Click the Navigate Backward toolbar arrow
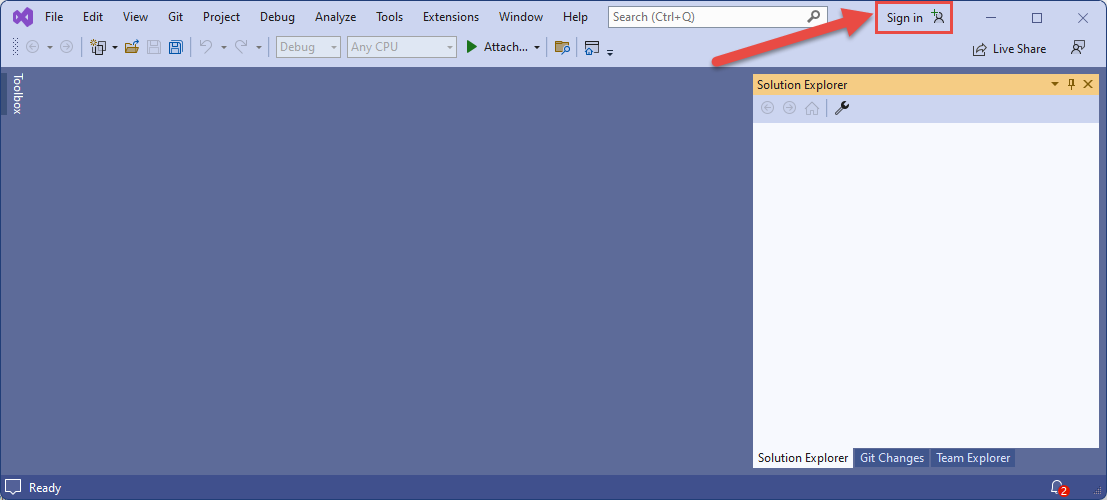The image size is (1107, 500). click(32, 47)
